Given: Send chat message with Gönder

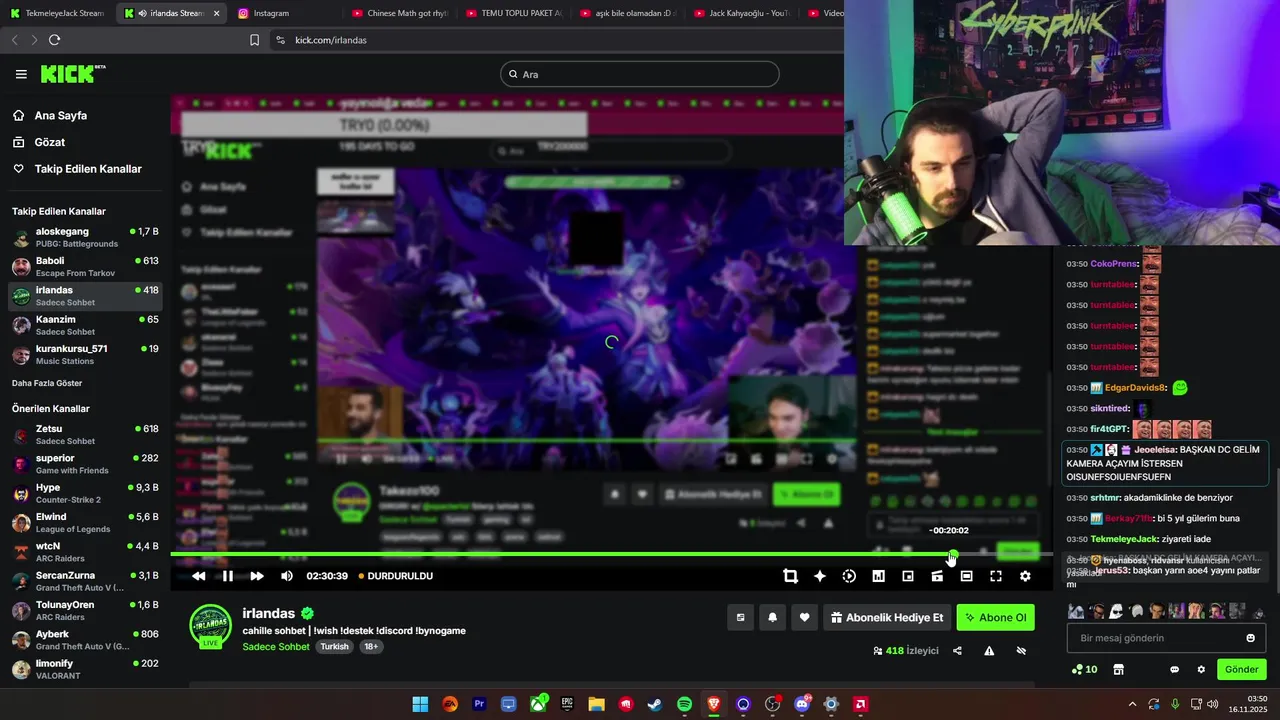Looking at the screenshot, I should point(1241,670).
